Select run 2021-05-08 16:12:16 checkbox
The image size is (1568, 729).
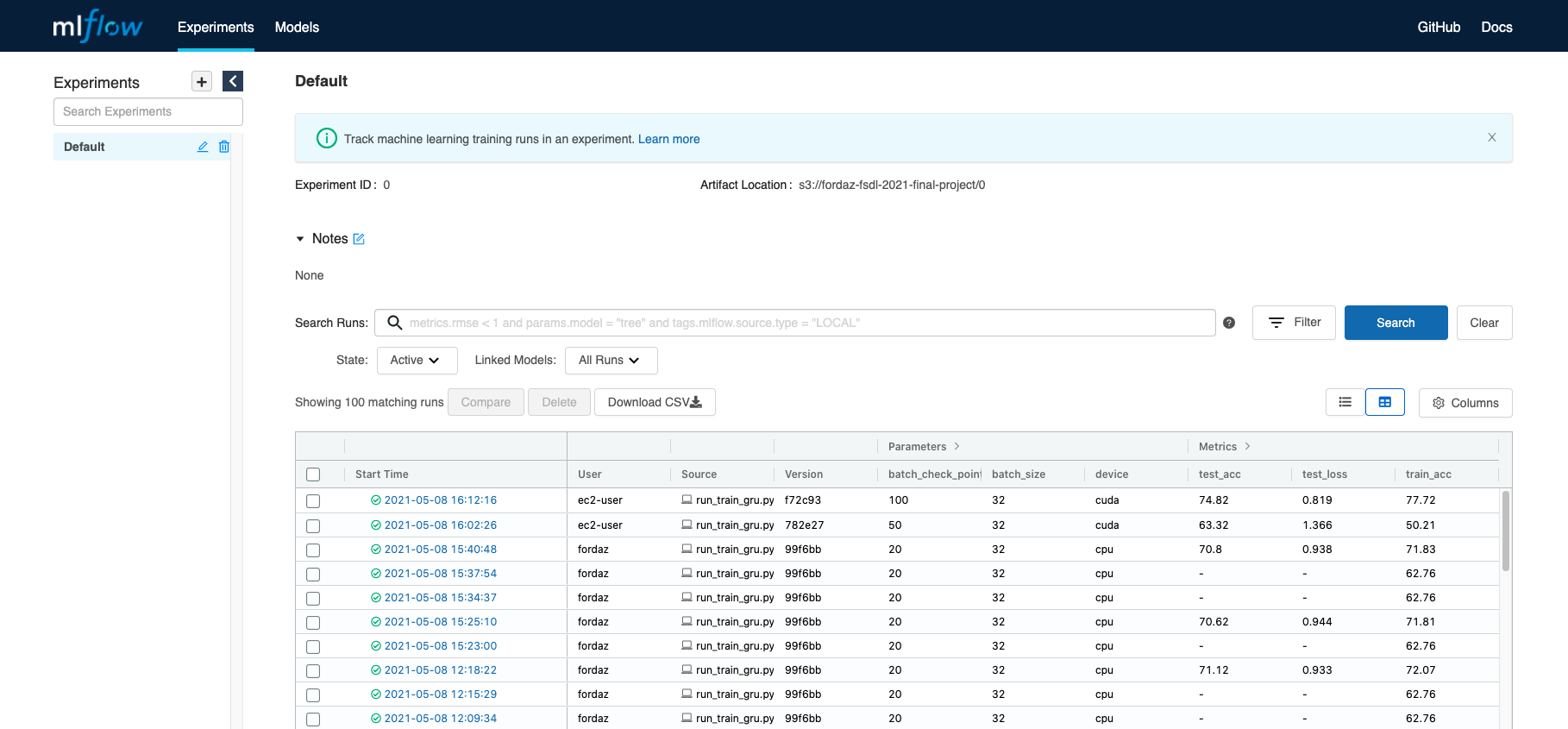coord(313,501)
